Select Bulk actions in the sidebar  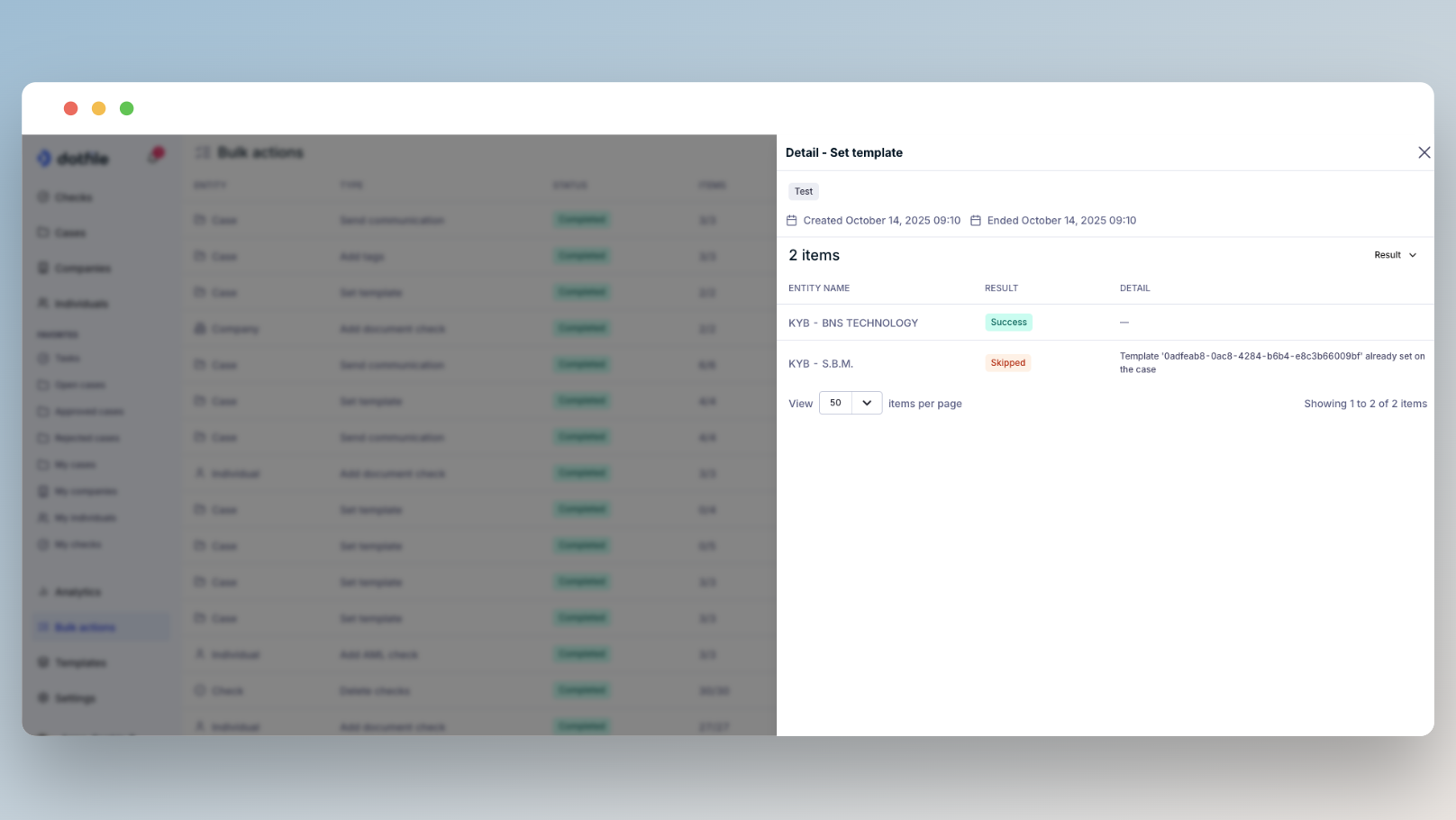pyautogui.click(x=101, y=627)
